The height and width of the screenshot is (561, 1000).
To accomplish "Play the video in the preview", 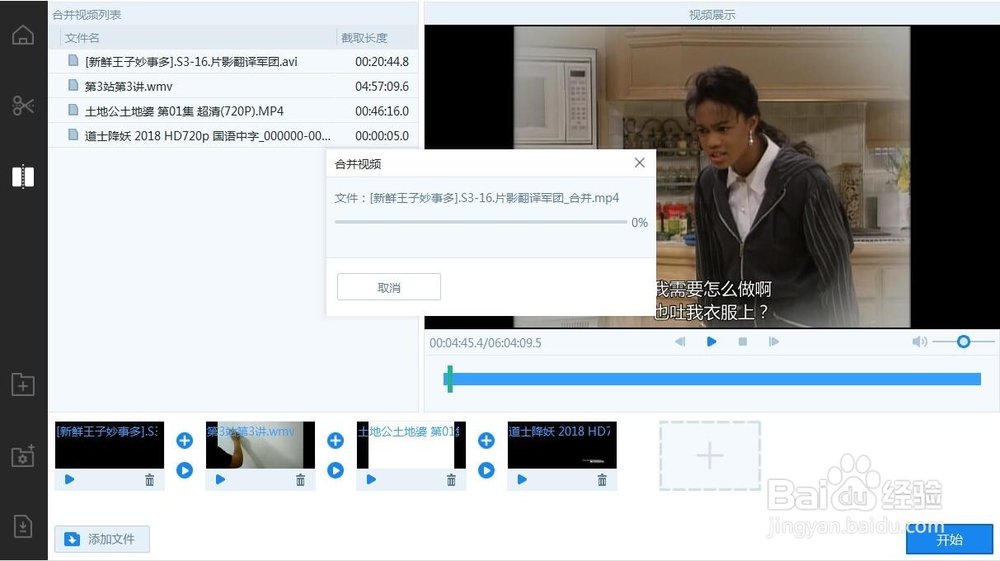I will click(712, 342).
